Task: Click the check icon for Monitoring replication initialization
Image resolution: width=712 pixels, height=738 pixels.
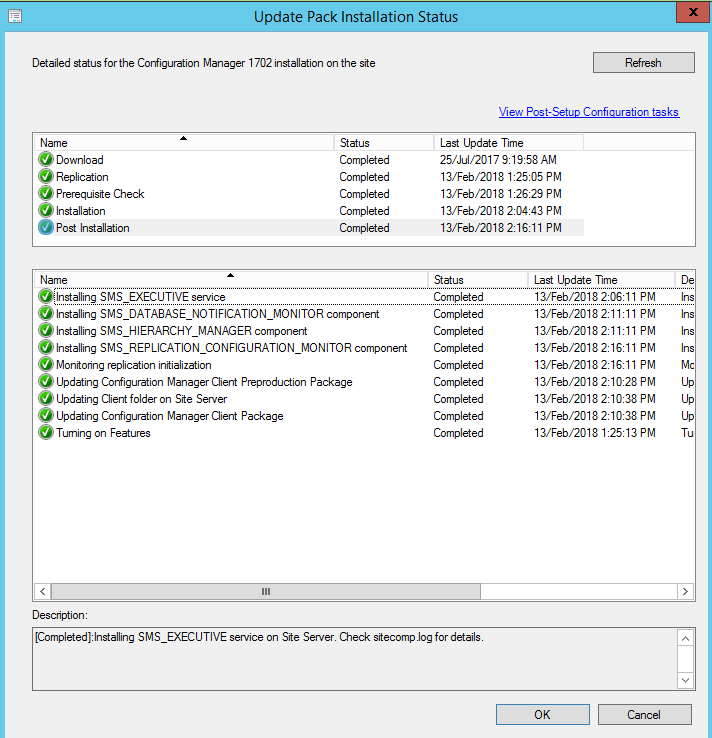Action: [46, 364]
